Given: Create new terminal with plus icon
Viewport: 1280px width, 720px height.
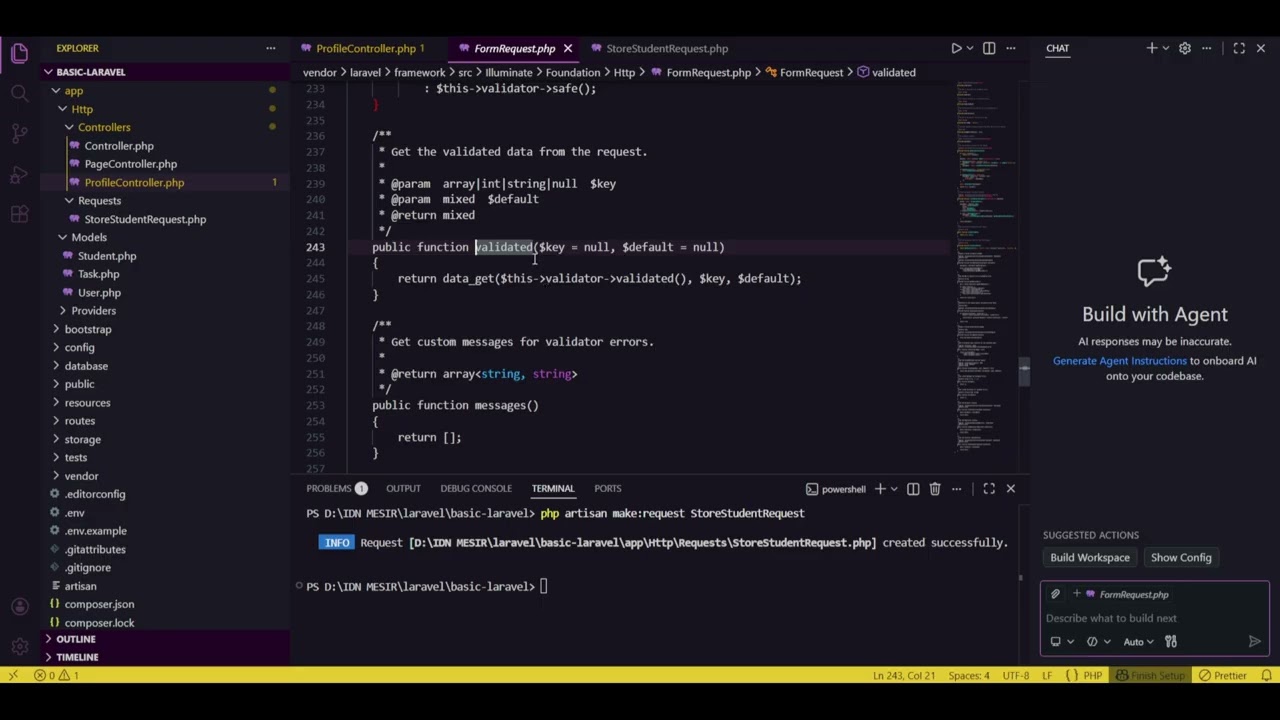Looking at the screenshot, I should coord(880,489).
